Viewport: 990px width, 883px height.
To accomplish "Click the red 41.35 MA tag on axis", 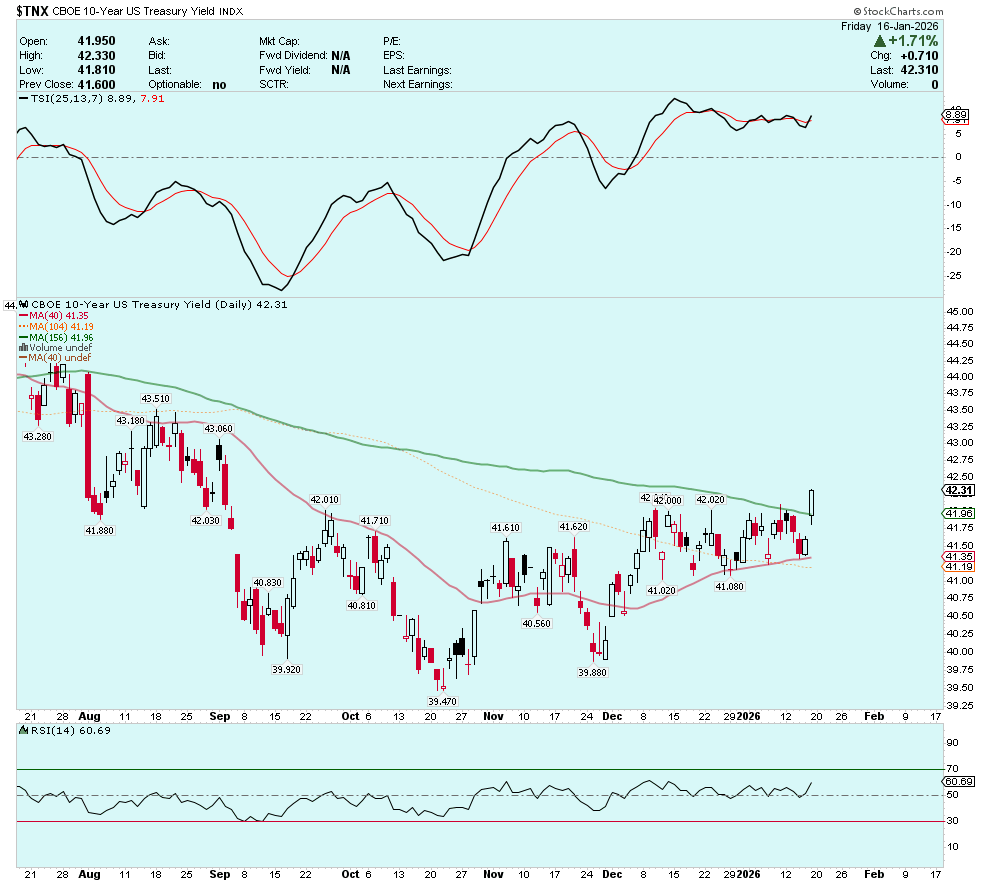I will click(x=958, y=557).
